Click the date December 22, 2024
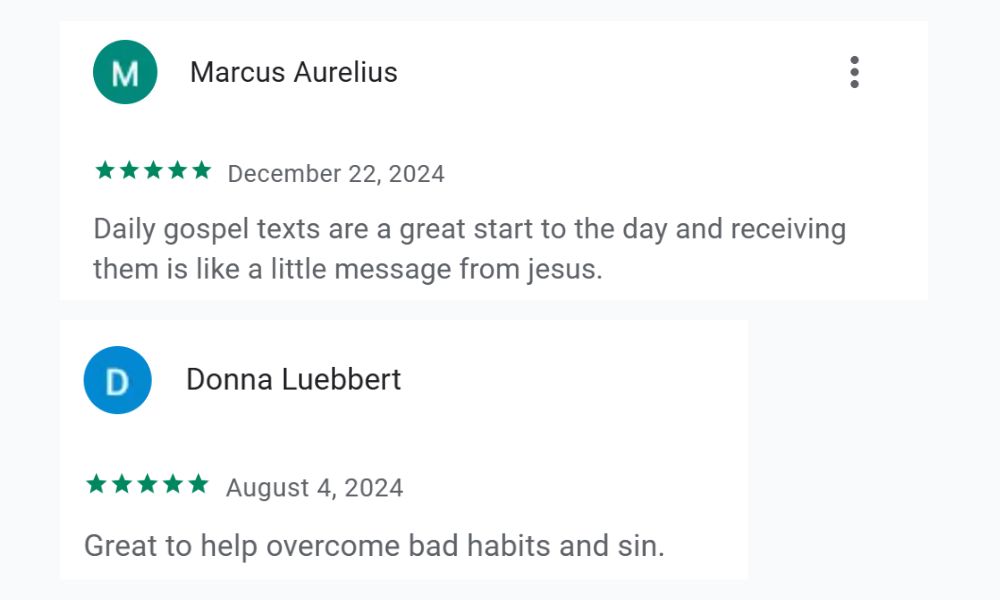1000x600 pixels. point(337,173)
